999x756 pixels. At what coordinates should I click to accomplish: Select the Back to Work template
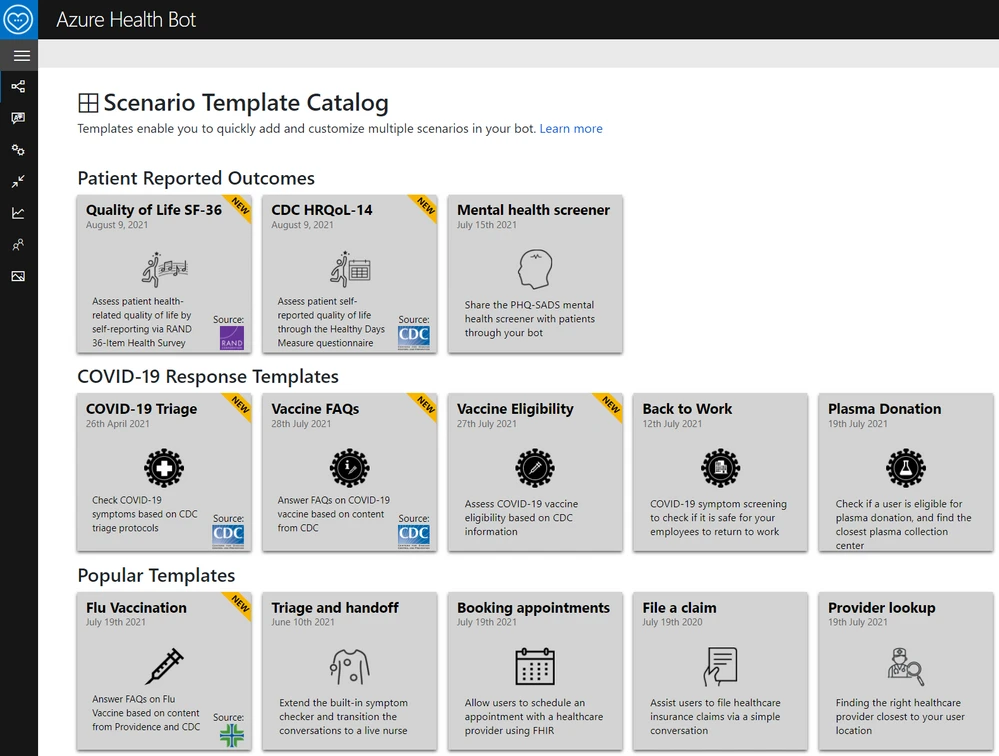(x=720, y=472)
